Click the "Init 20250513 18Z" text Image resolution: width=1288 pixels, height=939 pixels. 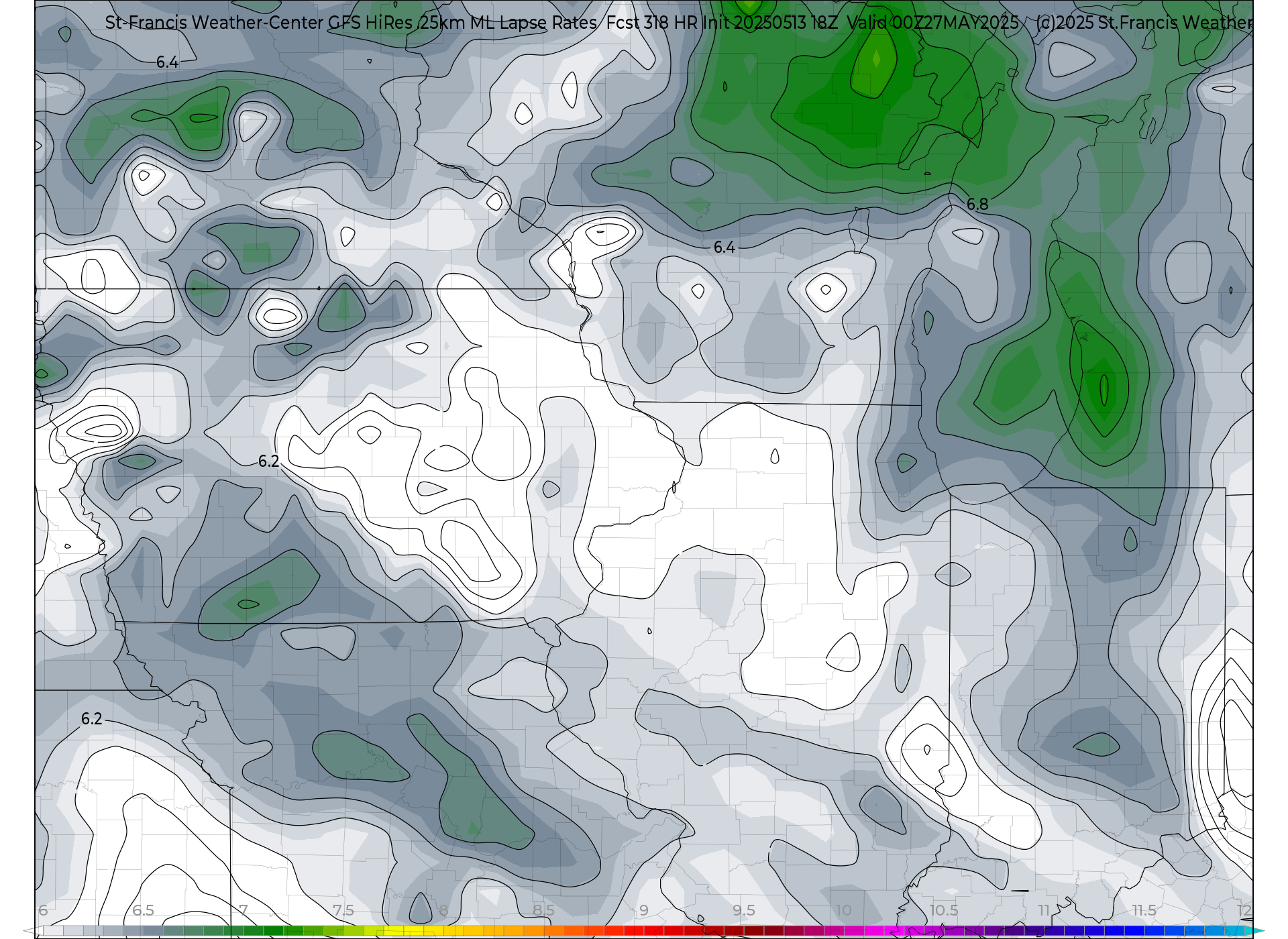770,23
